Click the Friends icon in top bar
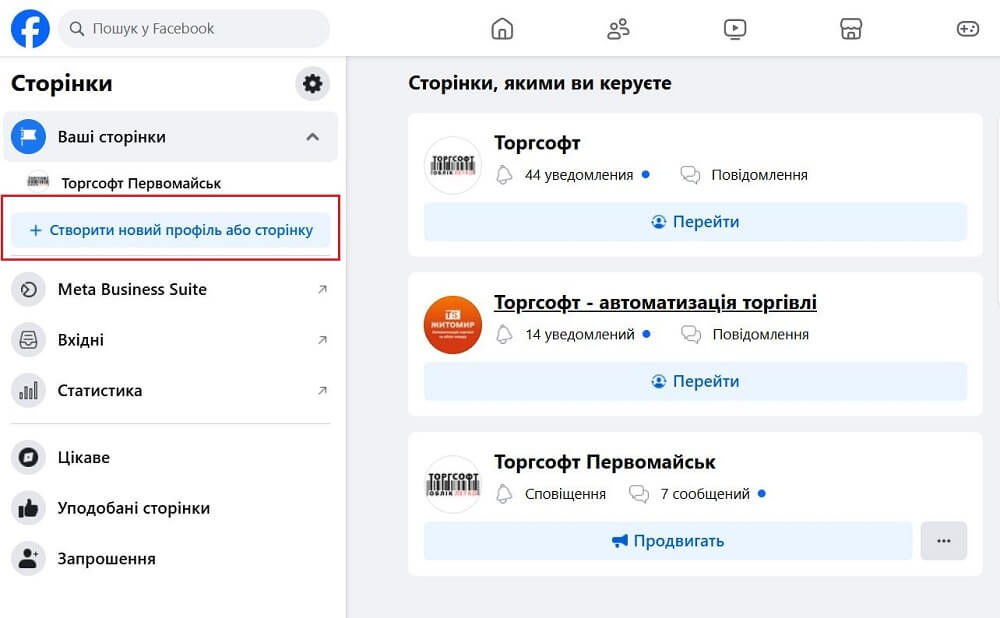The width and height of the screenshot is (1000, 618). point(618,29)
